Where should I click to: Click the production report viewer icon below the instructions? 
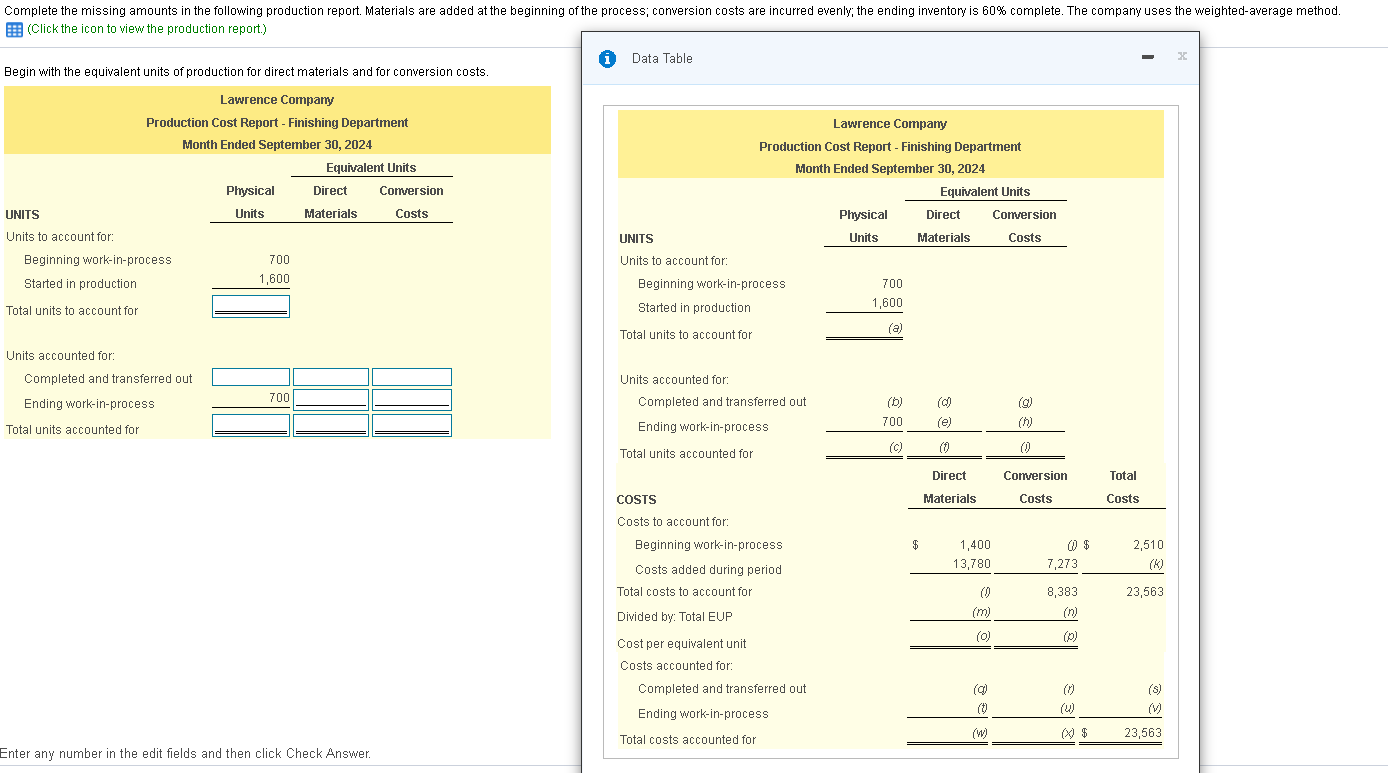click(14, 29)
